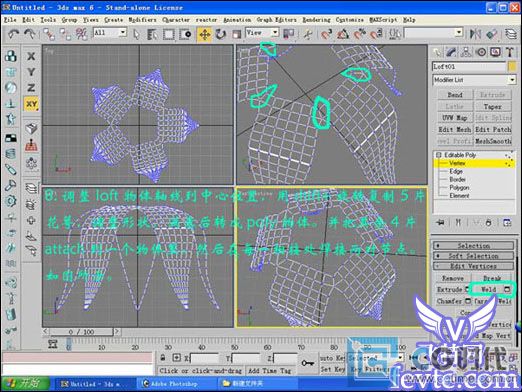Toggle the Y axis constraint
Viewport: 522px width, 392px height.
click(31, 72)
